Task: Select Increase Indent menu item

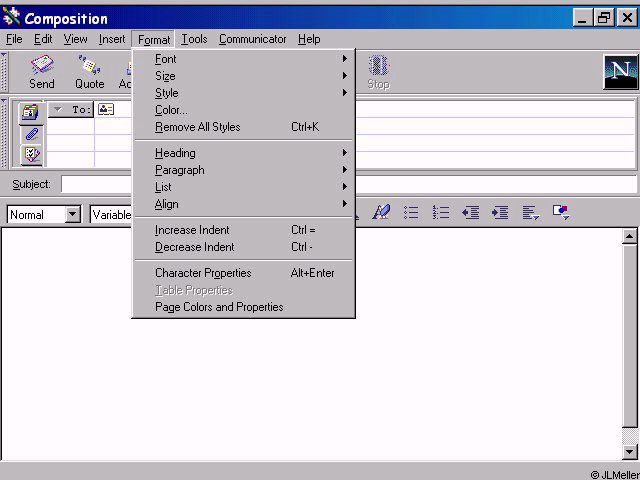Action: coord(243,230)
